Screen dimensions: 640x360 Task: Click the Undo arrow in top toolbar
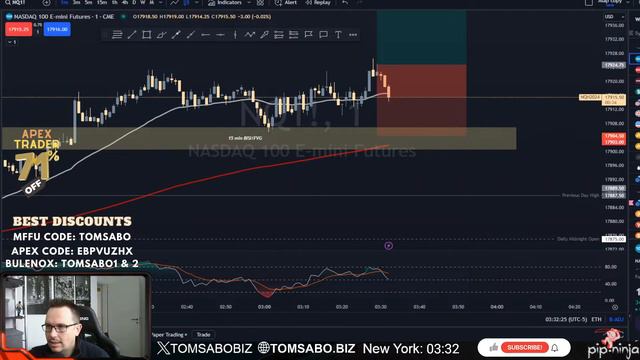345,2
